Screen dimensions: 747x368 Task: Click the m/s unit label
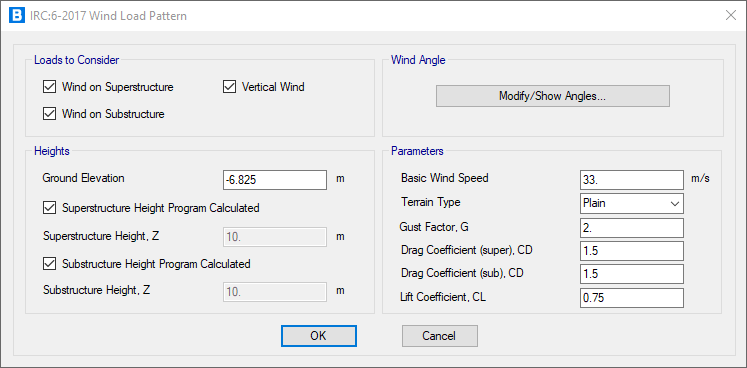point(700,179)
